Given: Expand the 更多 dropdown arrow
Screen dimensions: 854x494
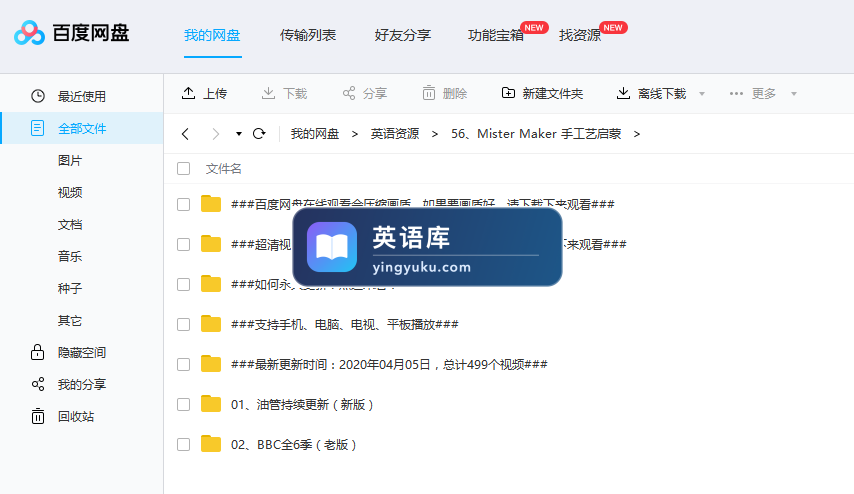Looking at the screenshot, I should click(x=794, y=94).
